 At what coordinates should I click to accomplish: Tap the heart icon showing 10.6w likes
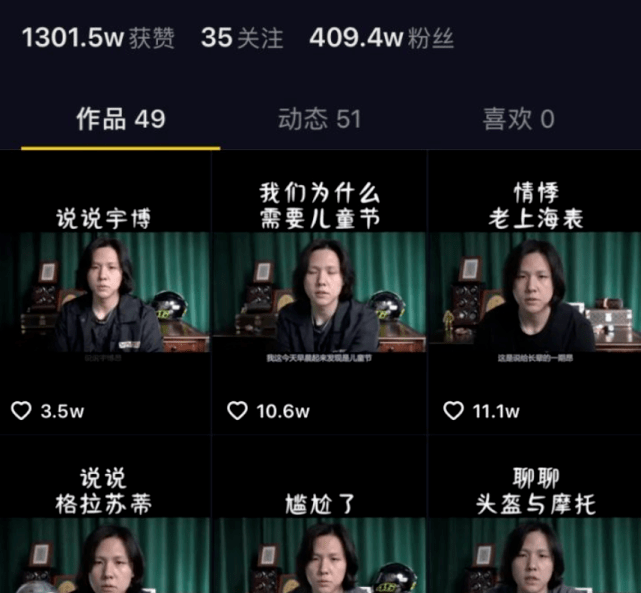pos(237,411)
